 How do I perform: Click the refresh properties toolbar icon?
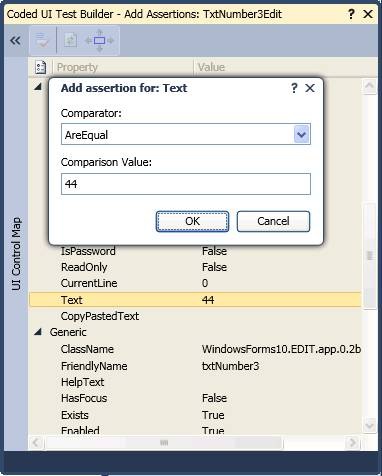click(x=71, y=41)
